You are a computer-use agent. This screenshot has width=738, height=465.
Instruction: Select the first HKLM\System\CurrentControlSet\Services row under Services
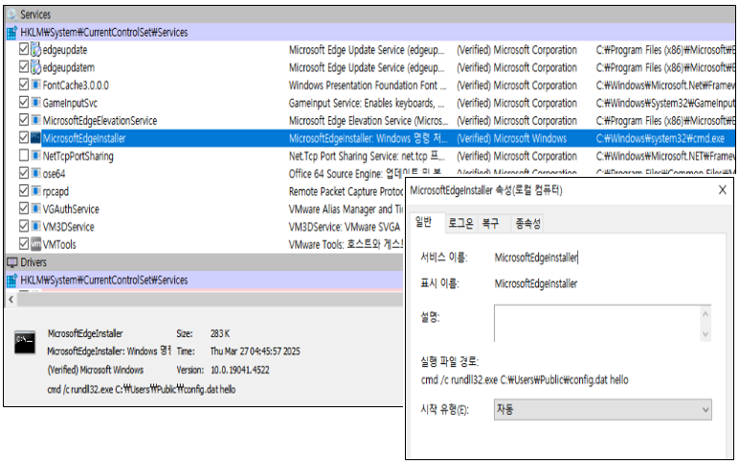click(370, 32)
